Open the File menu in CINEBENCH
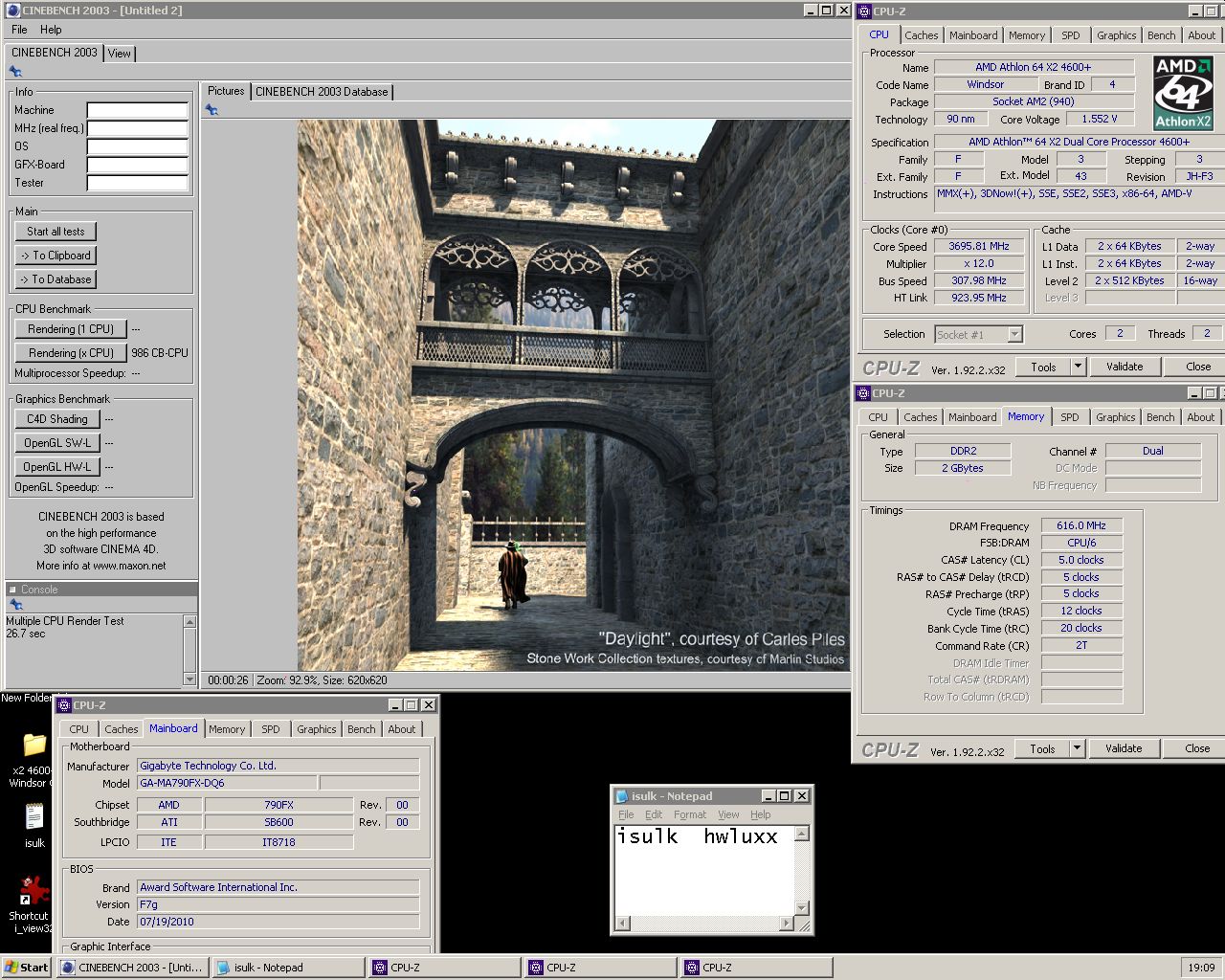Viewport: 1225px width, 980px height. (19, 30)
